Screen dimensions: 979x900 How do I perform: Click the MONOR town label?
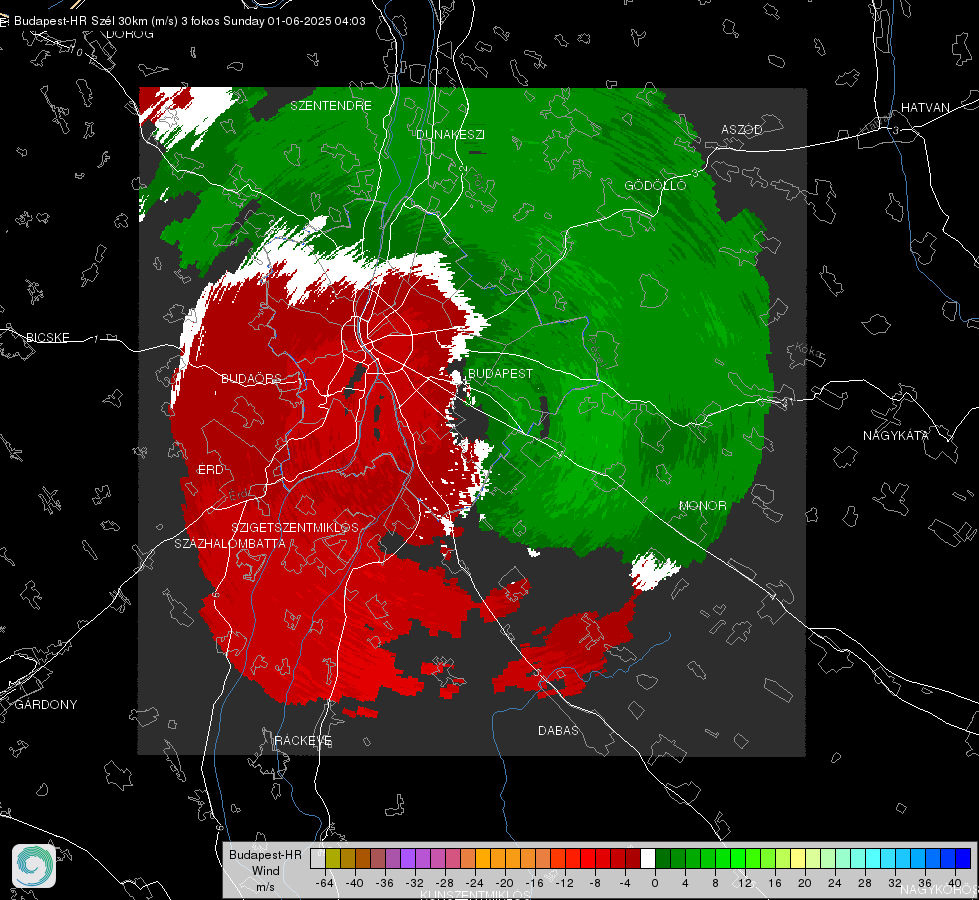tap(702, 505)
